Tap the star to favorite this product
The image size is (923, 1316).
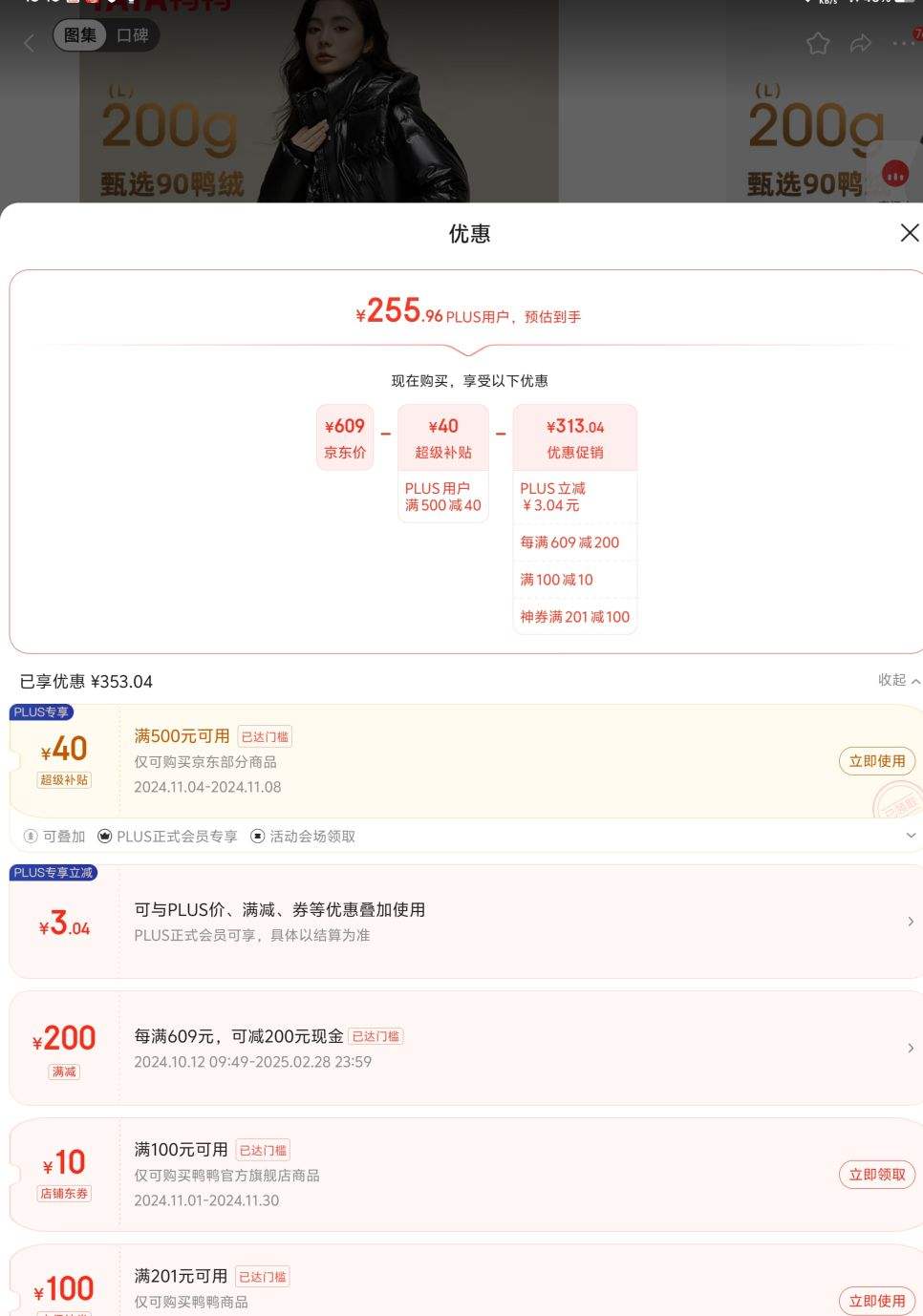coord(817,43)
